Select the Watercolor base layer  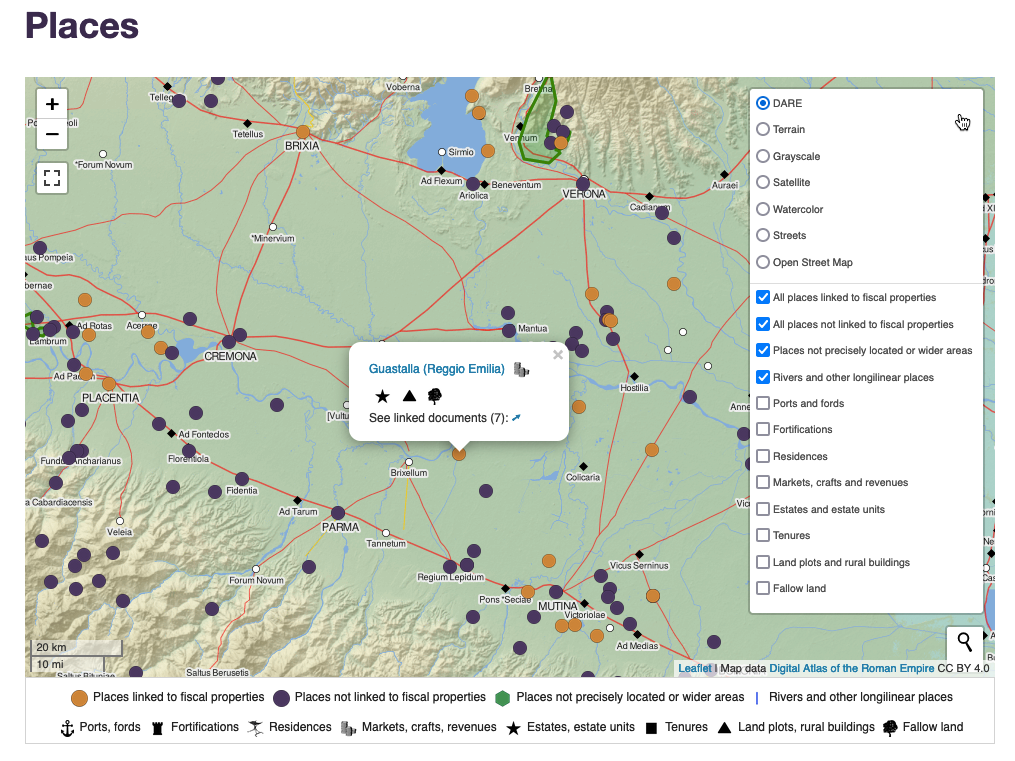(x=763, y=209)
